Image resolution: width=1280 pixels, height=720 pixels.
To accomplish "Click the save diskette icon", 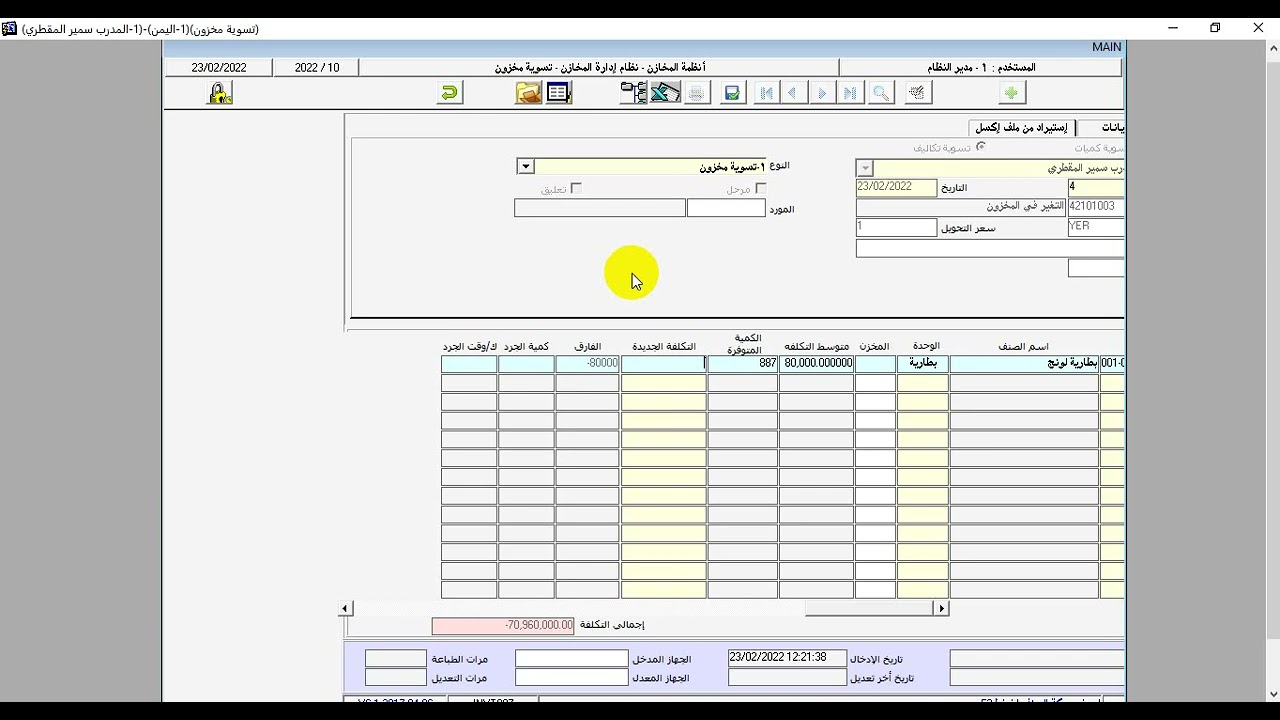I will [732, 93].
